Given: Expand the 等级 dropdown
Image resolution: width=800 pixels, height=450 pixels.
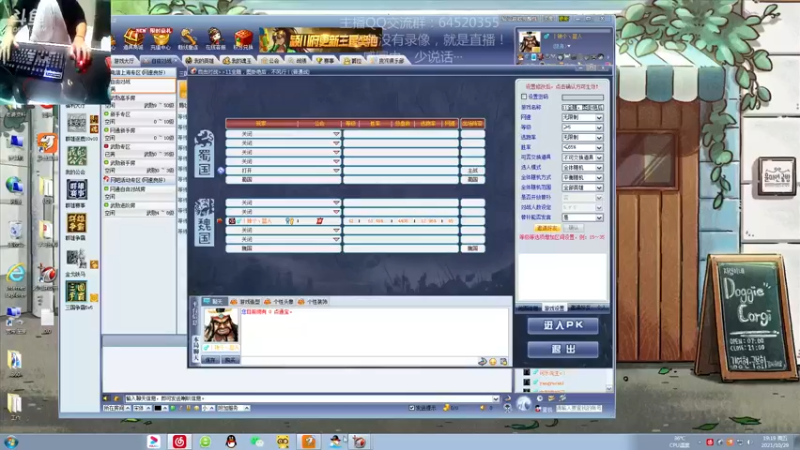Looking at the screenshot, I should (582, 127).
